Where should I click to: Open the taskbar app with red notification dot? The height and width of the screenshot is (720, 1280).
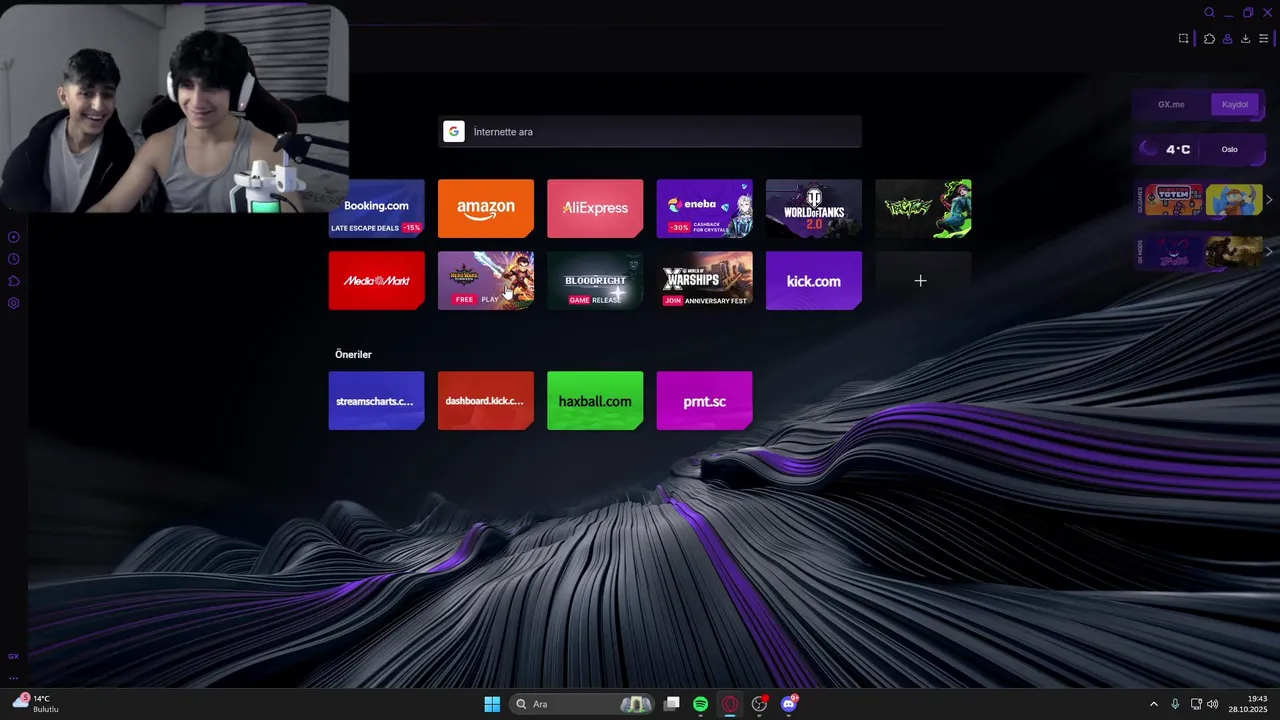point(760,704)
